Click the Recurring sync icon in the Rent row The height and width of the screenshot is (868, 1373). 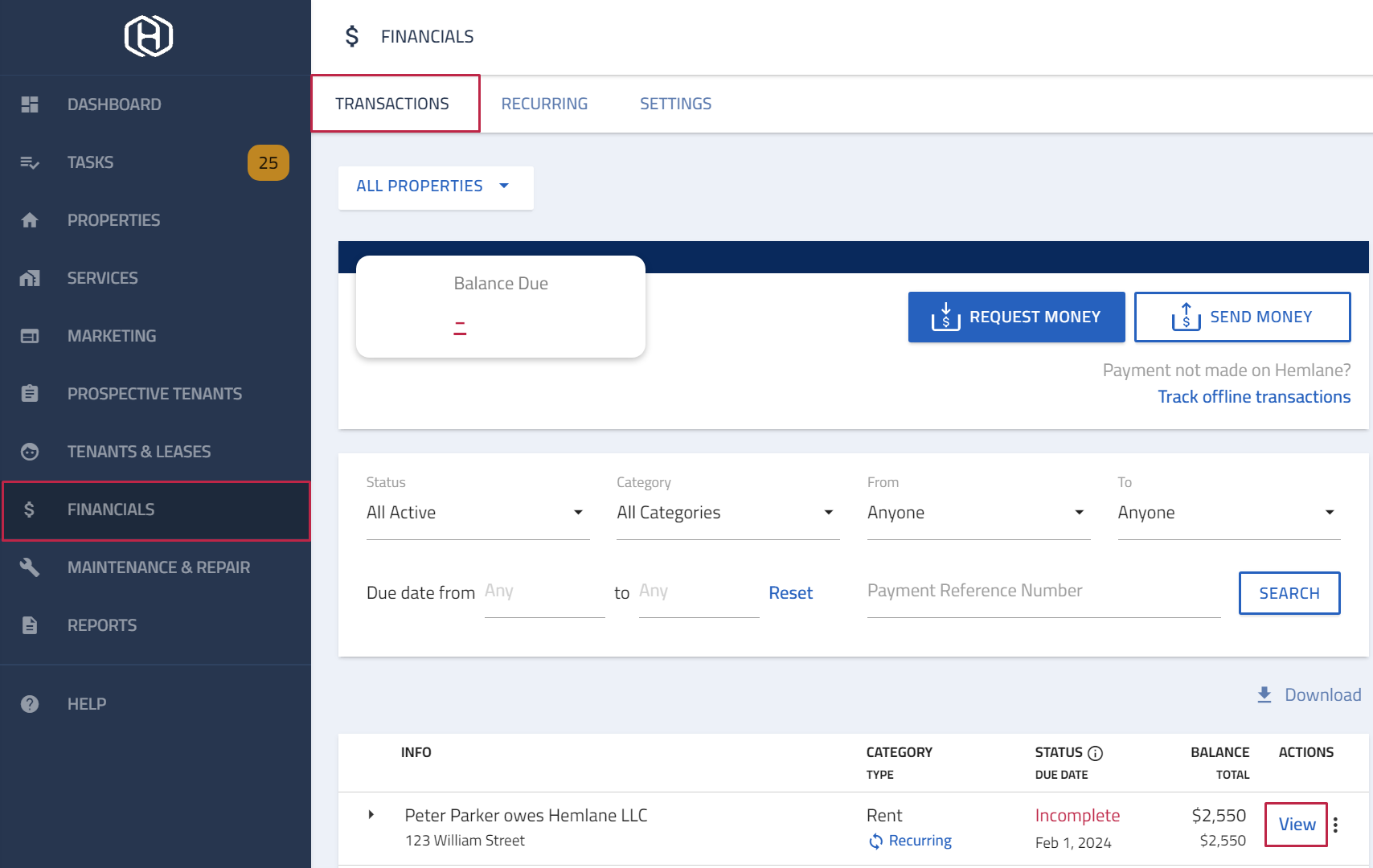875,841
